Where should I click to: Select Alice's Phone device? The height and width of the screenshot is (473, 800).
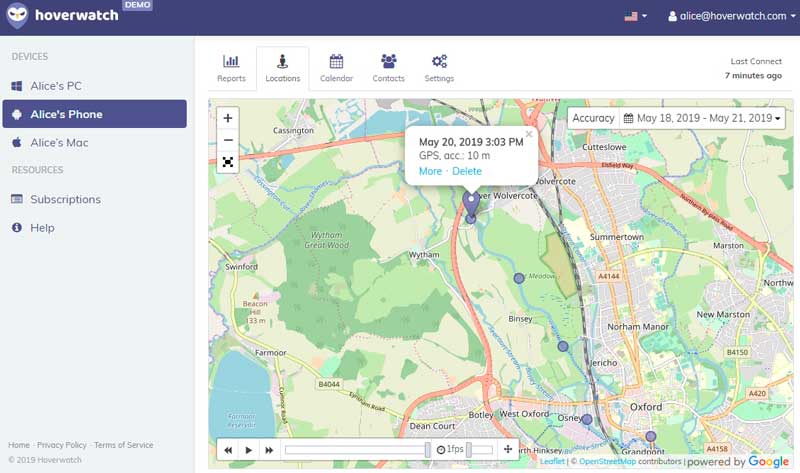pyautogui.click(x=95, y=114)
